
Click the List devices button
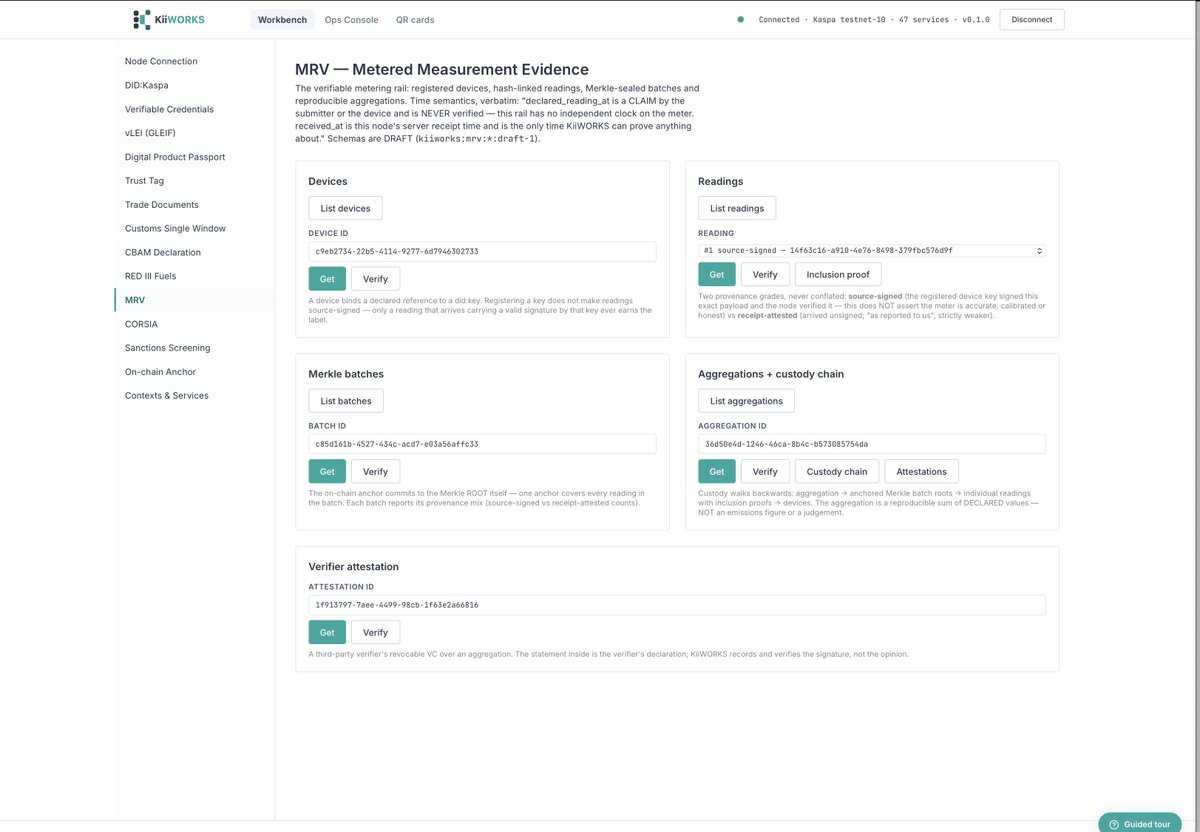pyautogui.click(x=345, y=208)
